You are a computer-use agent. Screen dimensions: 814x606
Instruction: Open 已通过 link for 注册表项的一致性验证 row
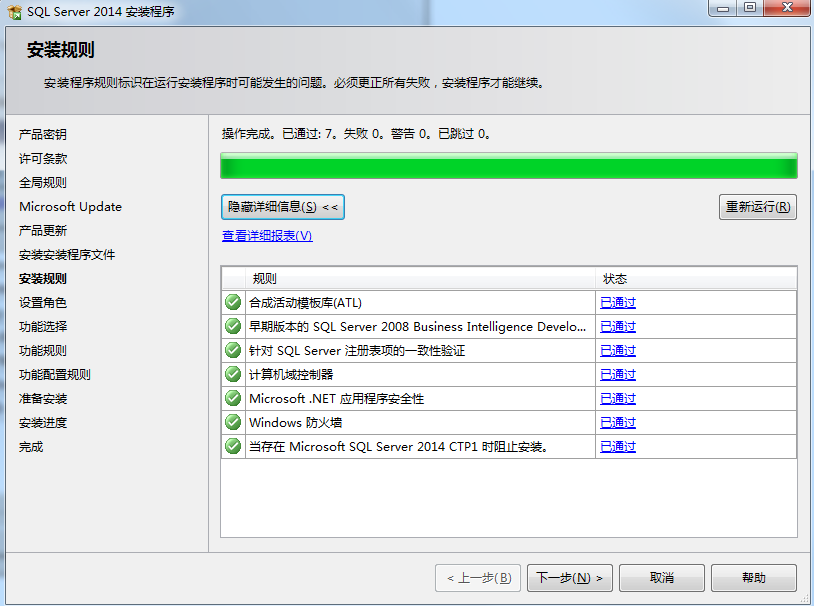(618, 351)
